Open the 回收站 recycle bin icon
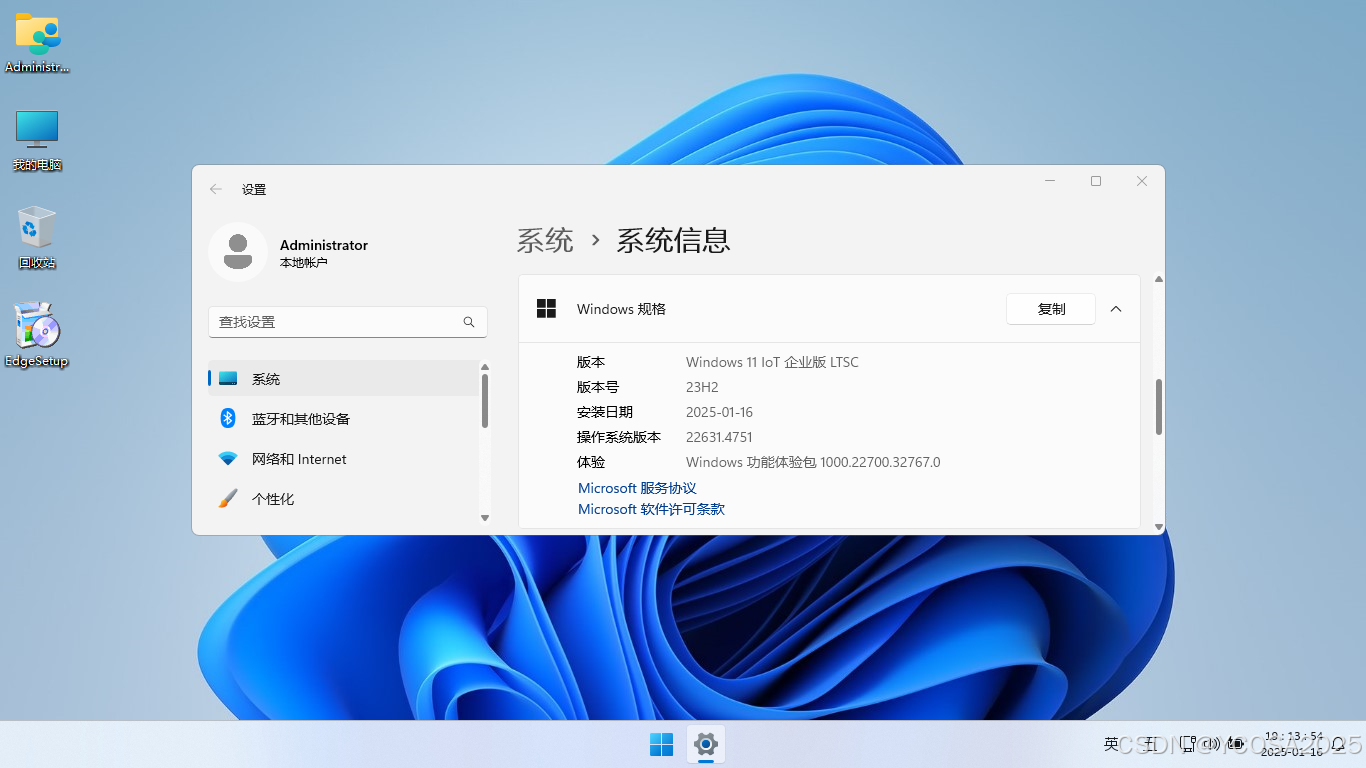 tap(37, 238)
